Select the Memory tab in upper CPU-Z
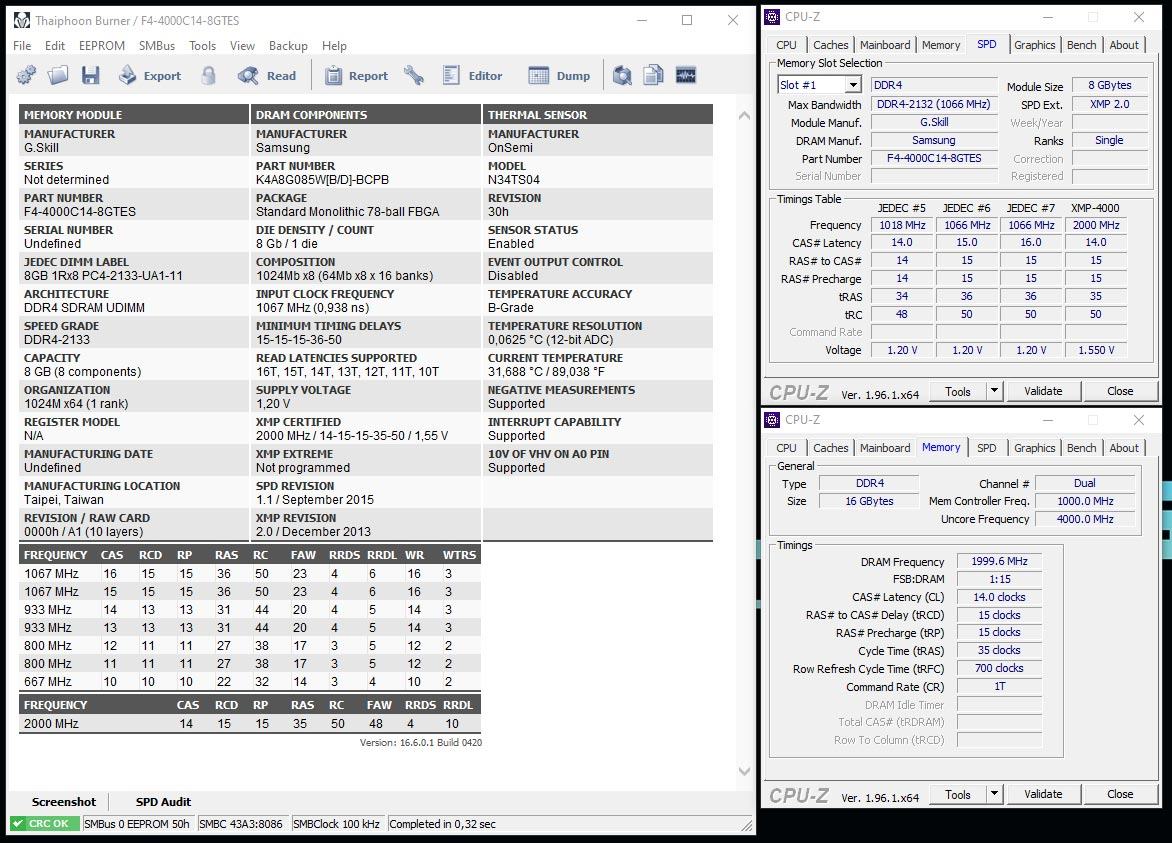The height and width of the screenshot is (843, 1172). coord(941,45)
